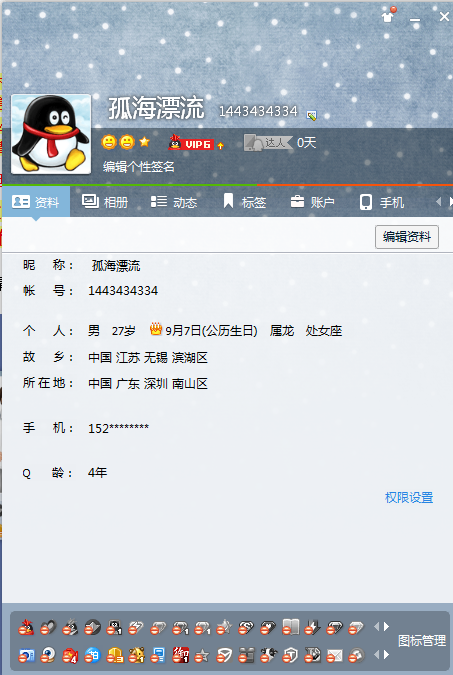The width and height of the screenshot is (453, 675).
Task: Click the QQ level sun and star icons
Action: coord(125,142)
